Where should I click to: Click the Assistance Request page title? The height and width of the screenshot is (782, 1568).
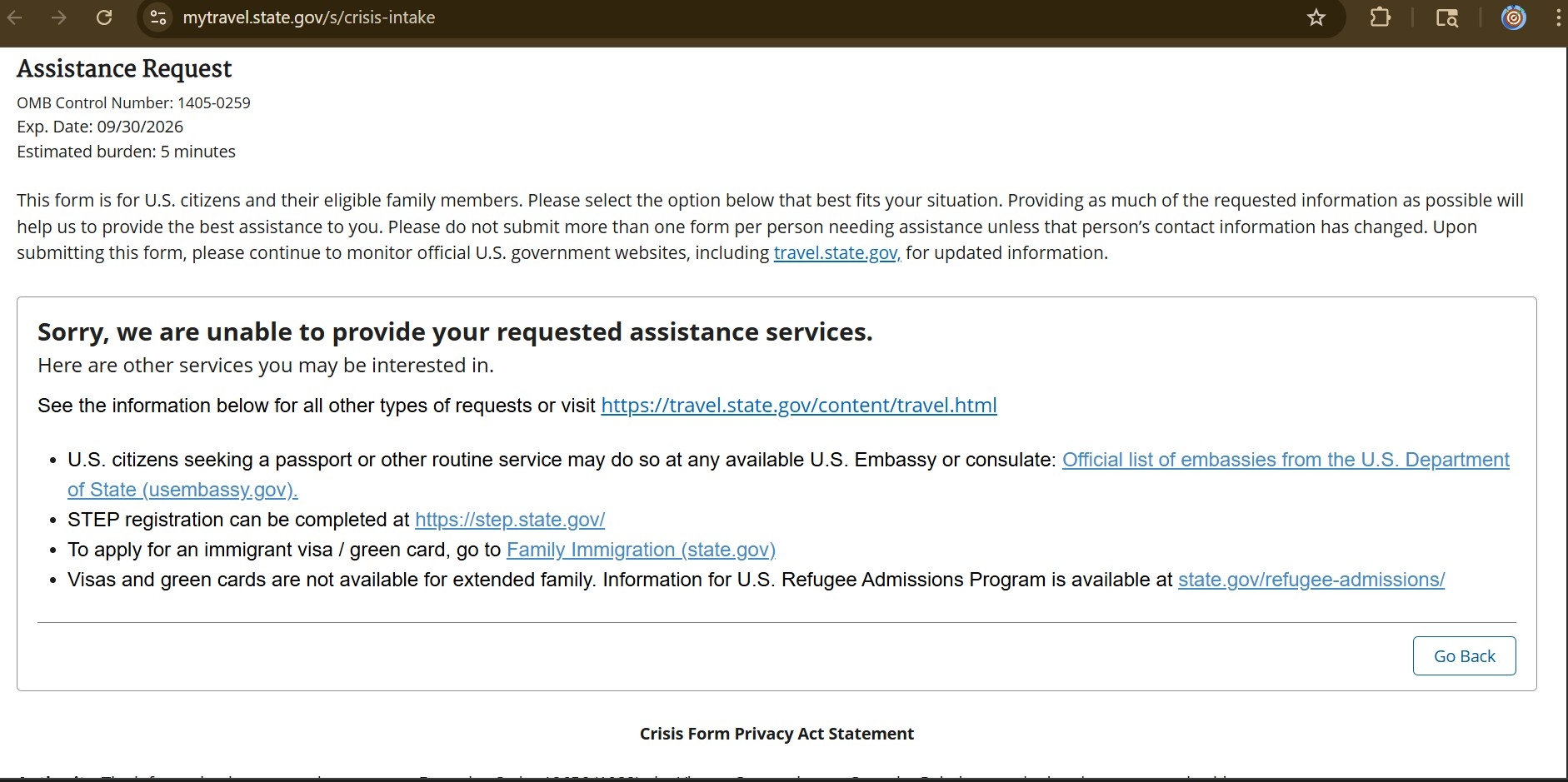click(x=124, y=68)
